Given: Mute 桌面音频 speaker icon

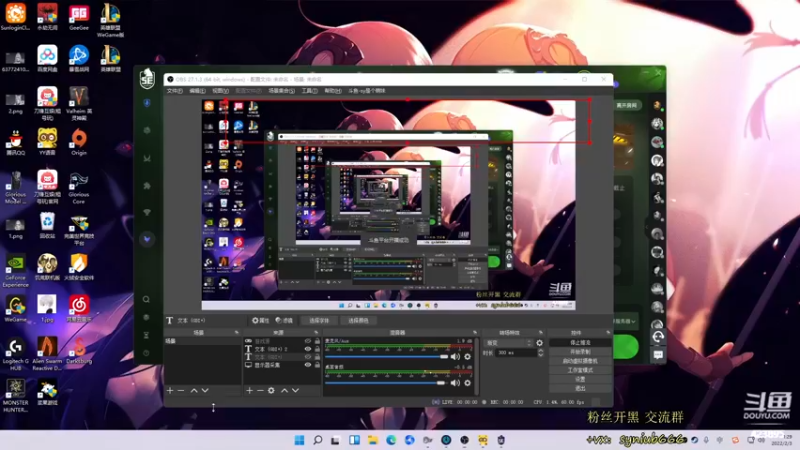Looking at the screenshot, I should (x=455, y=383).
